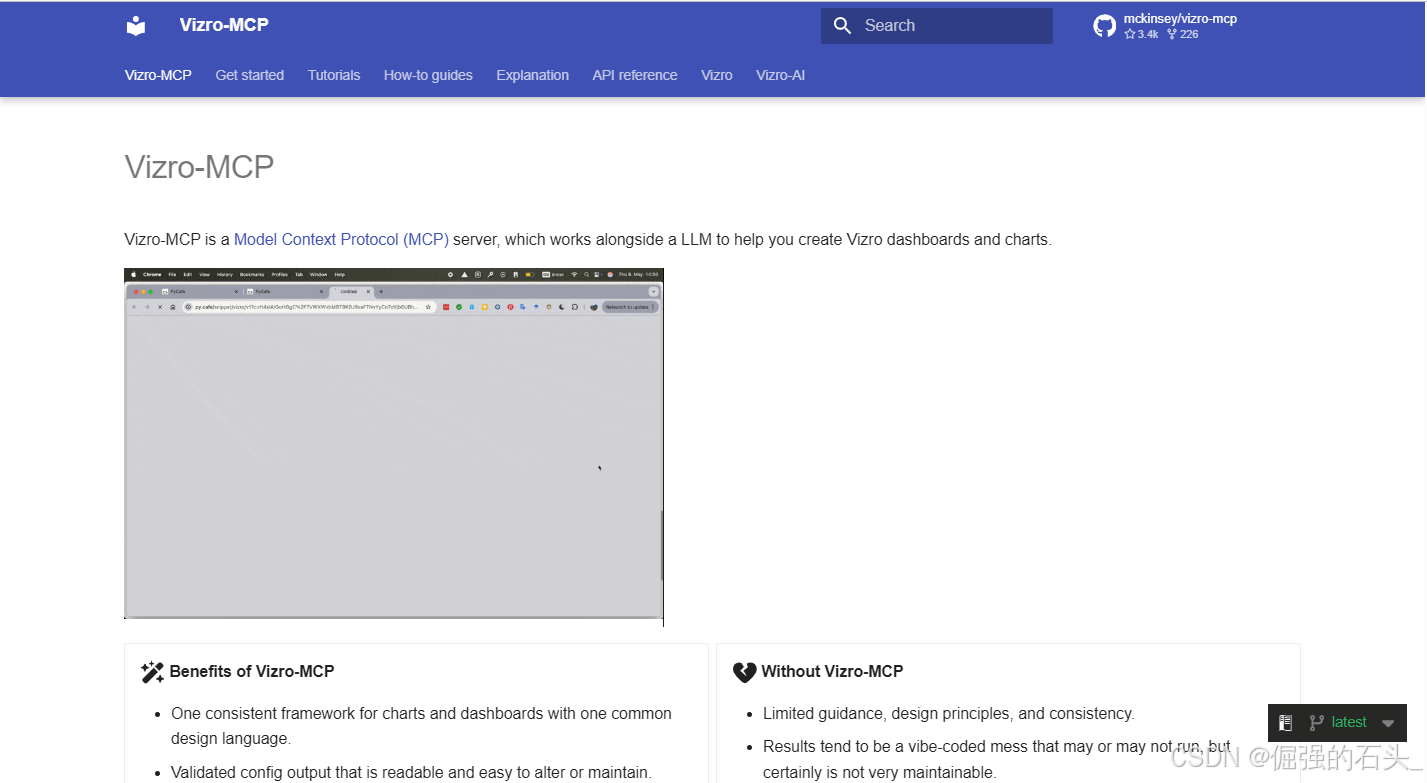The width and height of the screenshot is (1427, 783).
Task: Select the latest version label
Action: [x=1349, y=722]
